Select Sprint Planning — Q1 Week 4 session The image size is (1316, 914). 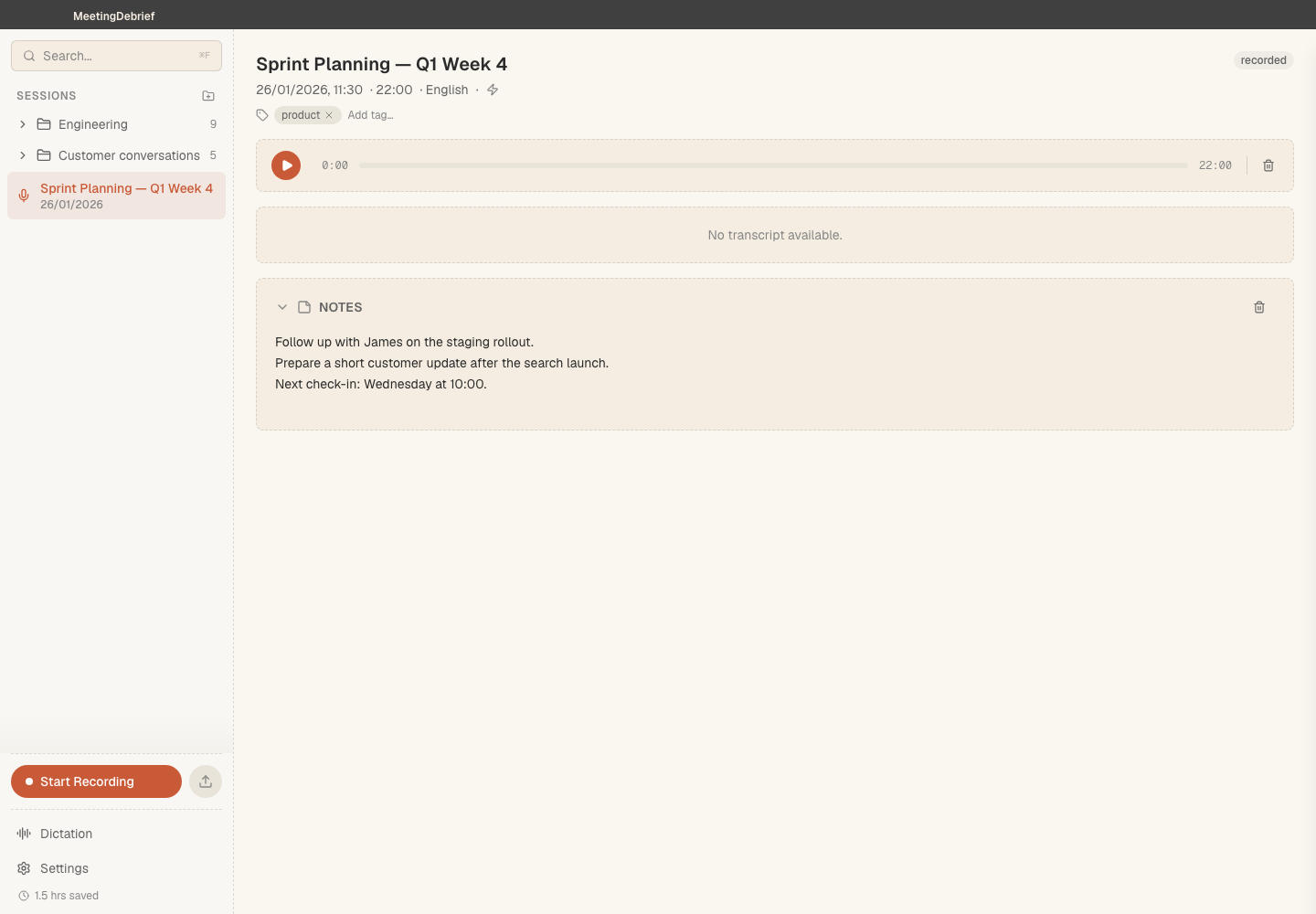pos(116,196)
